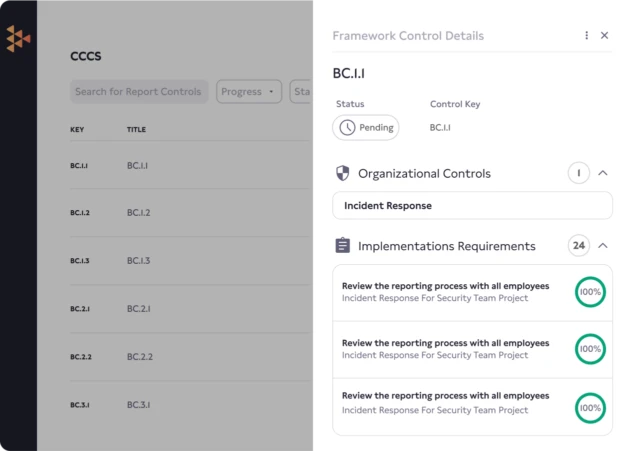Collapse the Implementations Requirements section

[603, 246]
